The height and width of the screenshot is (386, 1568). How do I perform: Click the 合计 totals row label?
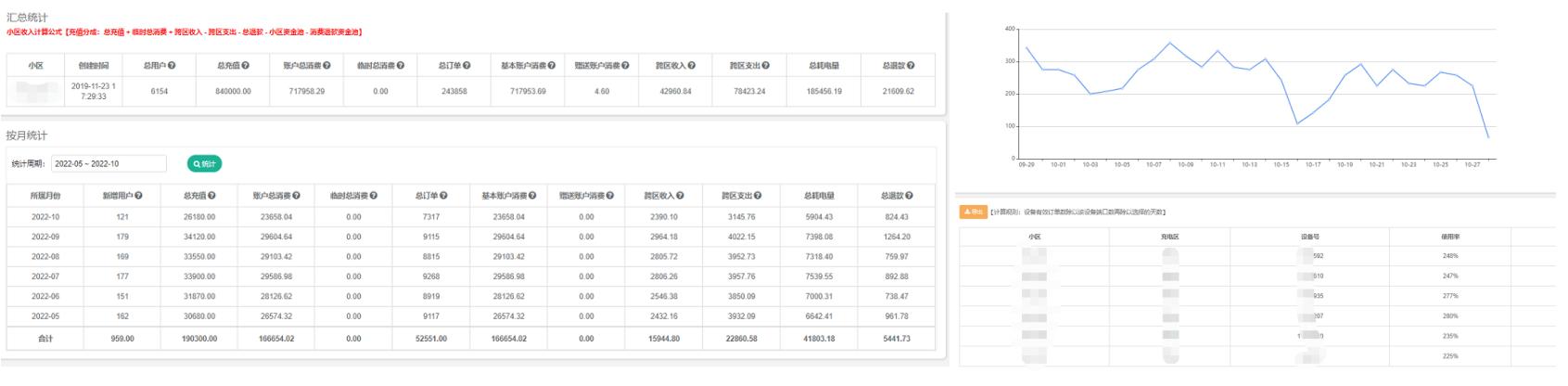[x=45, y=339]
